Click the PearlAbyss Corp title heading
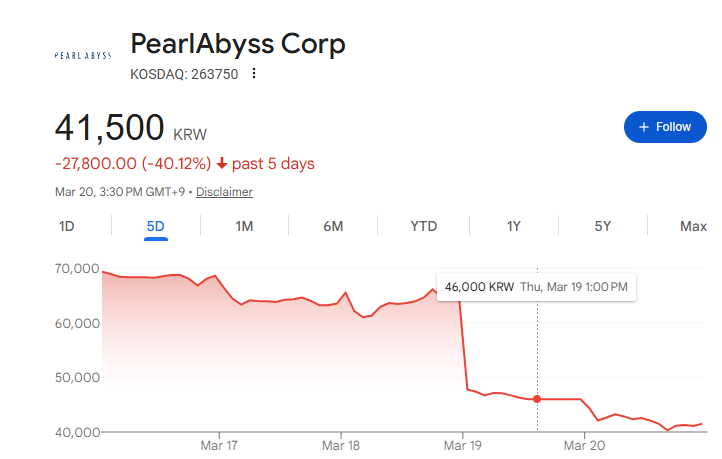 238,44
